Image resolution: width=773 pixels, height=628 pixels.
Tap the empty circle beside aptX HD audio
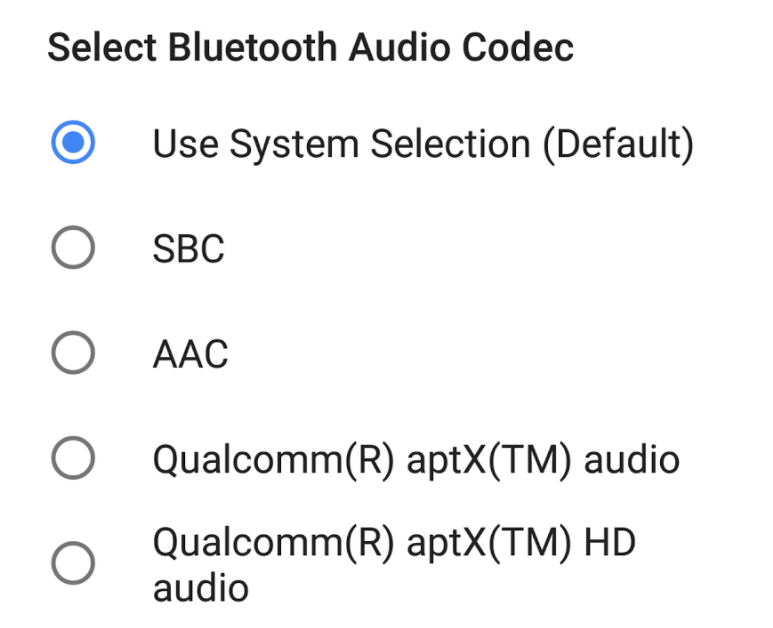tap(73, 564)
